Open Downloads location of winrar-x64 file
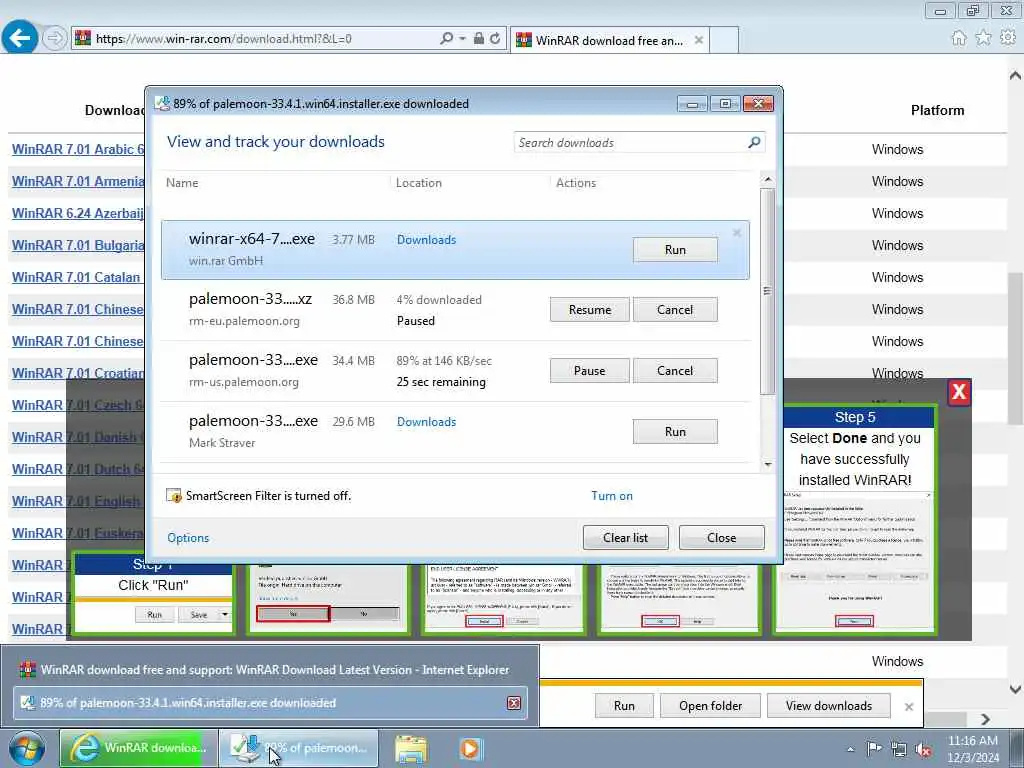This screenshot has width=1024, height=768. (x=426, y=240)
